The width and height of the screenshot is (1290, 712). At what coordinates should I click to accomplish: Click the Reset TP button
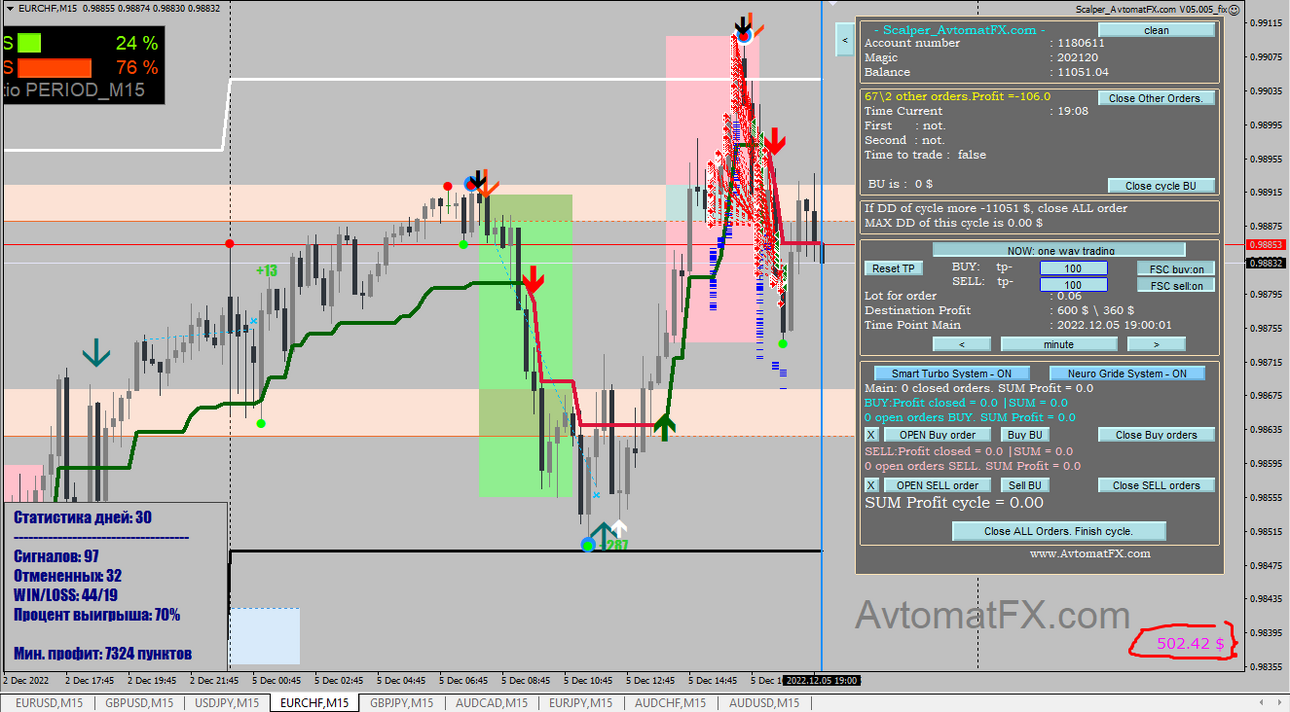coord(893,268)
